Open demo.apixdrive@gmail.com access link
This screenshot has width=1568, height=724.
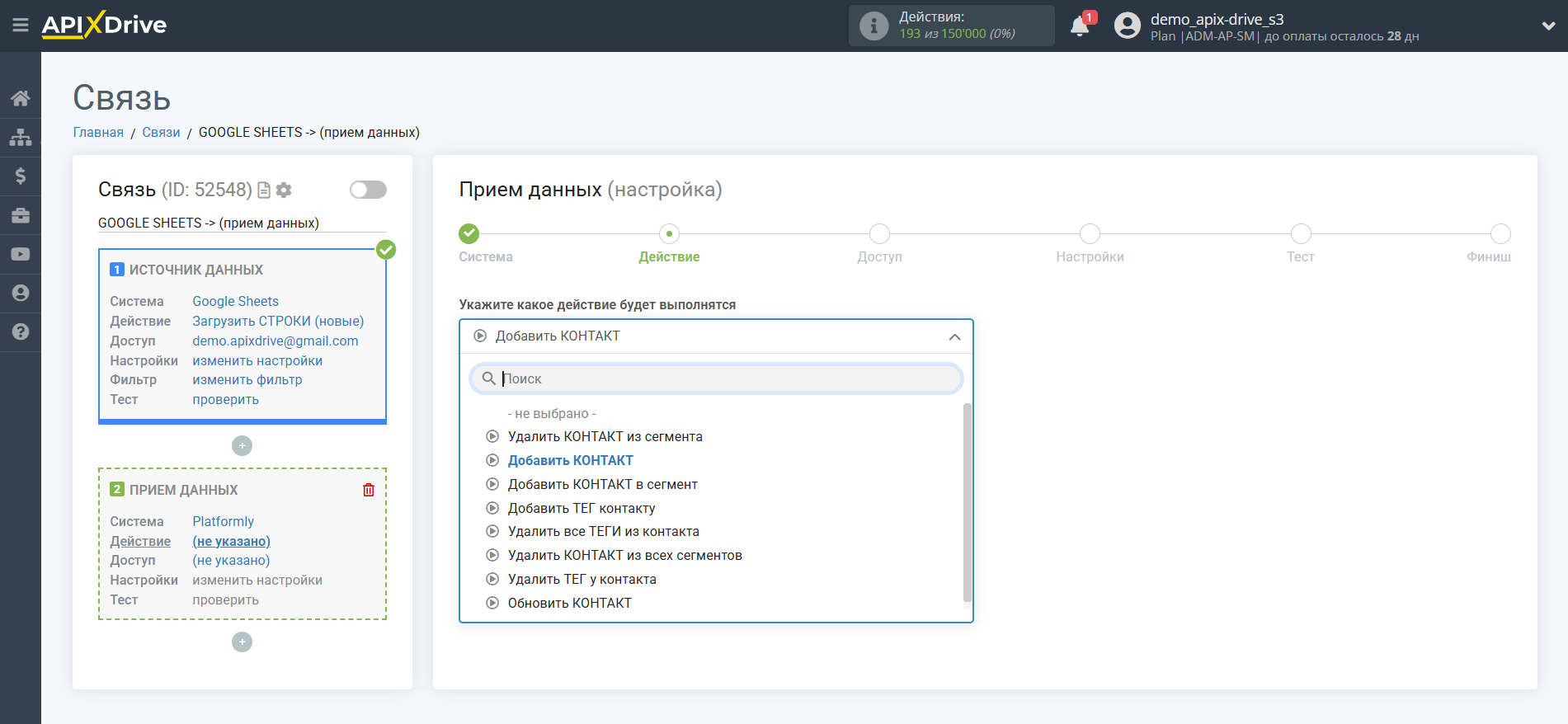(x=275, y=341)
